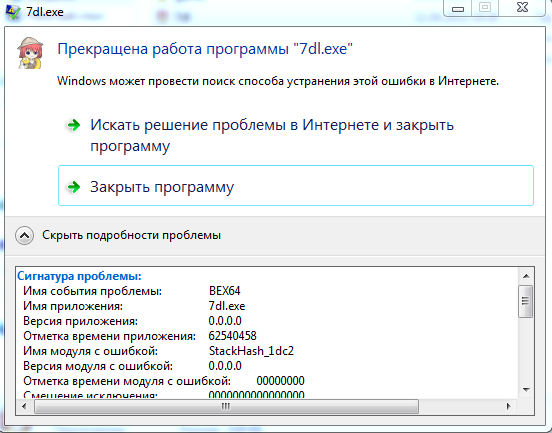Click the vertical scrollbar down arrow
The width and height of the screenshot is (552, 433).
click(x=526, y=390)
